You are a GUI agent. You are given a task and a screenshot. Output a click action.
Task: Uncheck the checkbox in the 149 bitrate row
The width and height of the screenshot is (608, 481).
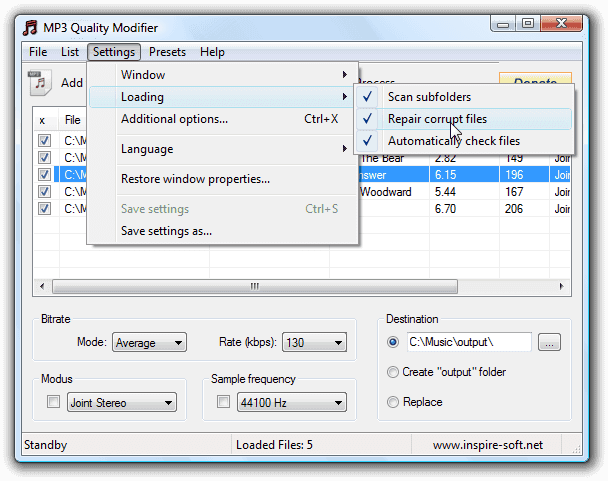pos(44,157)
